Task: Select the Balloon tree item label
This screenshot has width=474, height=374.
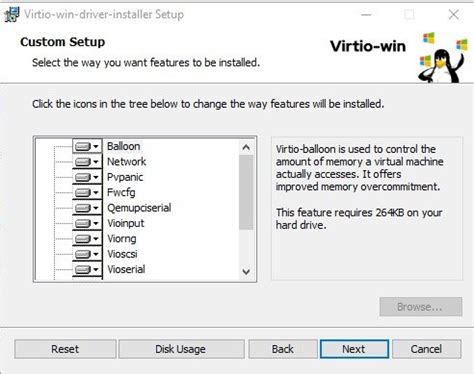Action: click(x=123, y=146)
